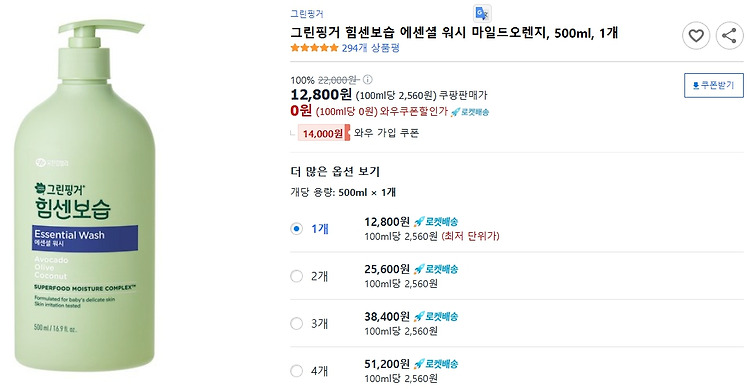Open the 294개 상품평 reviews link
750x389 pixels.
[371, 48]
